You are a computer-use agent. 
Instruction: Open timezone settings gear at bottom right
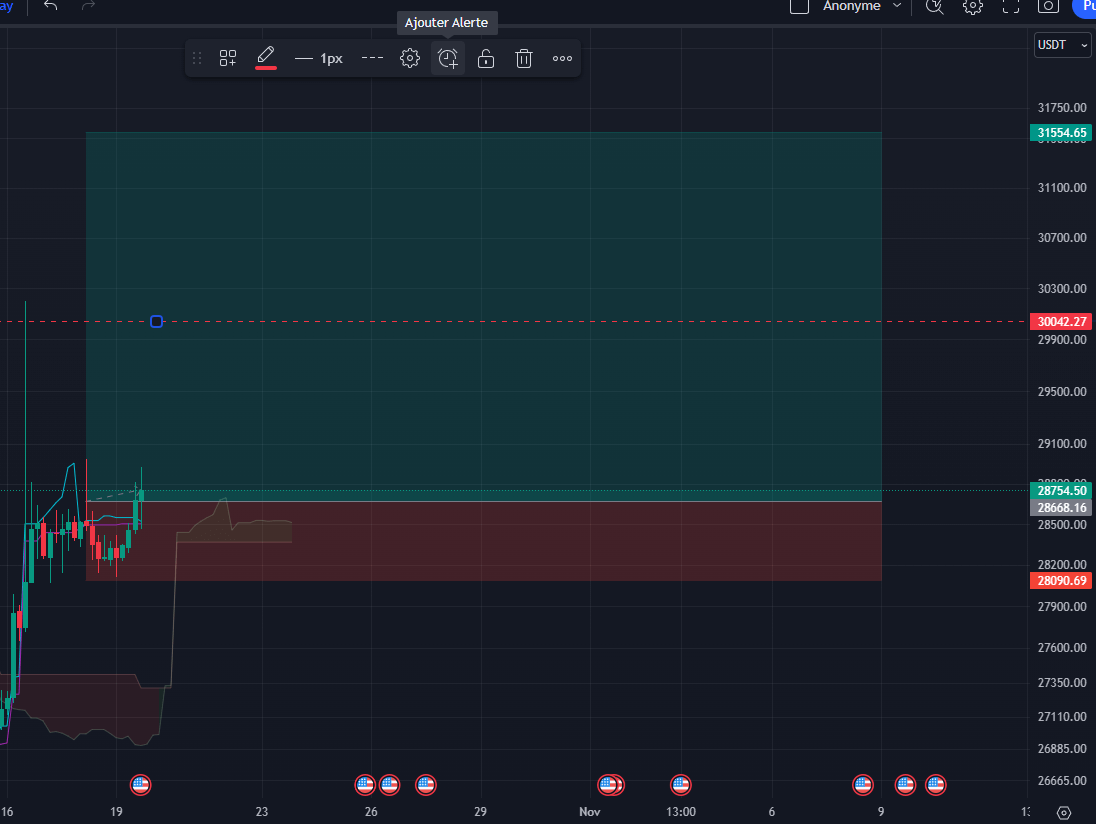click(x=1062, y=813)
